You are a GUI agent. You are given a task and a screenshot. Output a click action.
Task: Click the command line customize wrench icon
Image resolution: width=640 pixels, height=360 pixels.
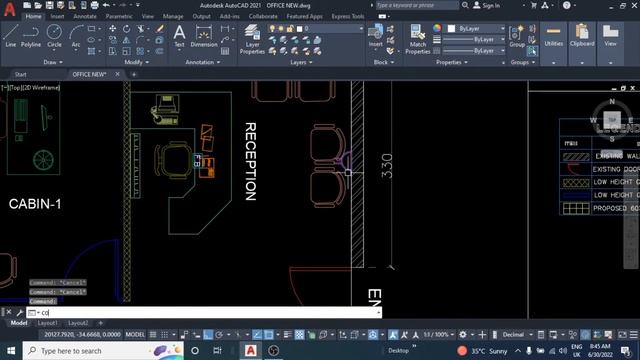coord(19,313)
